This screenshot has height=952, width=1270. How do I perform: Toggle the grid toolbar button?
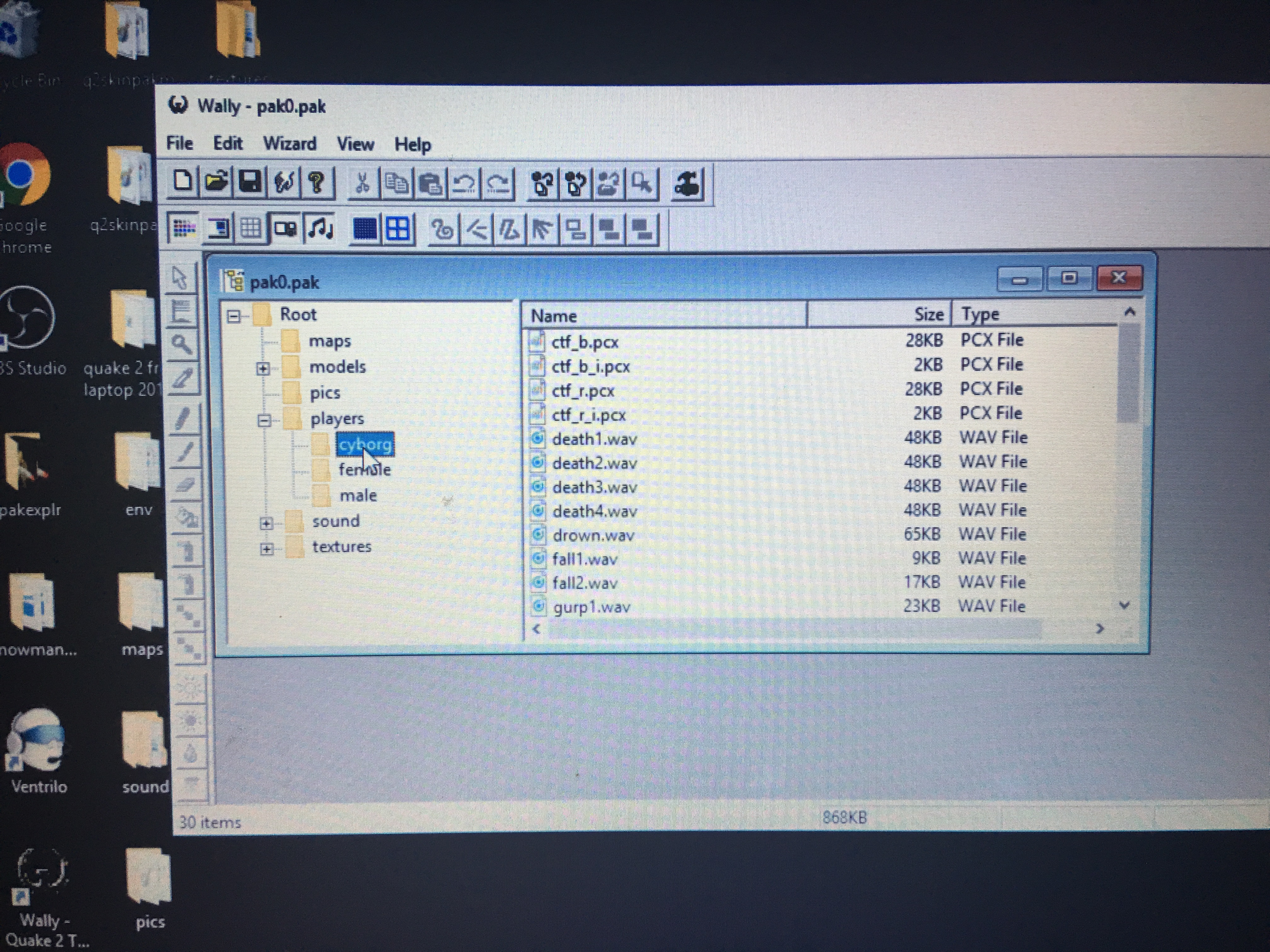(250, 229)
